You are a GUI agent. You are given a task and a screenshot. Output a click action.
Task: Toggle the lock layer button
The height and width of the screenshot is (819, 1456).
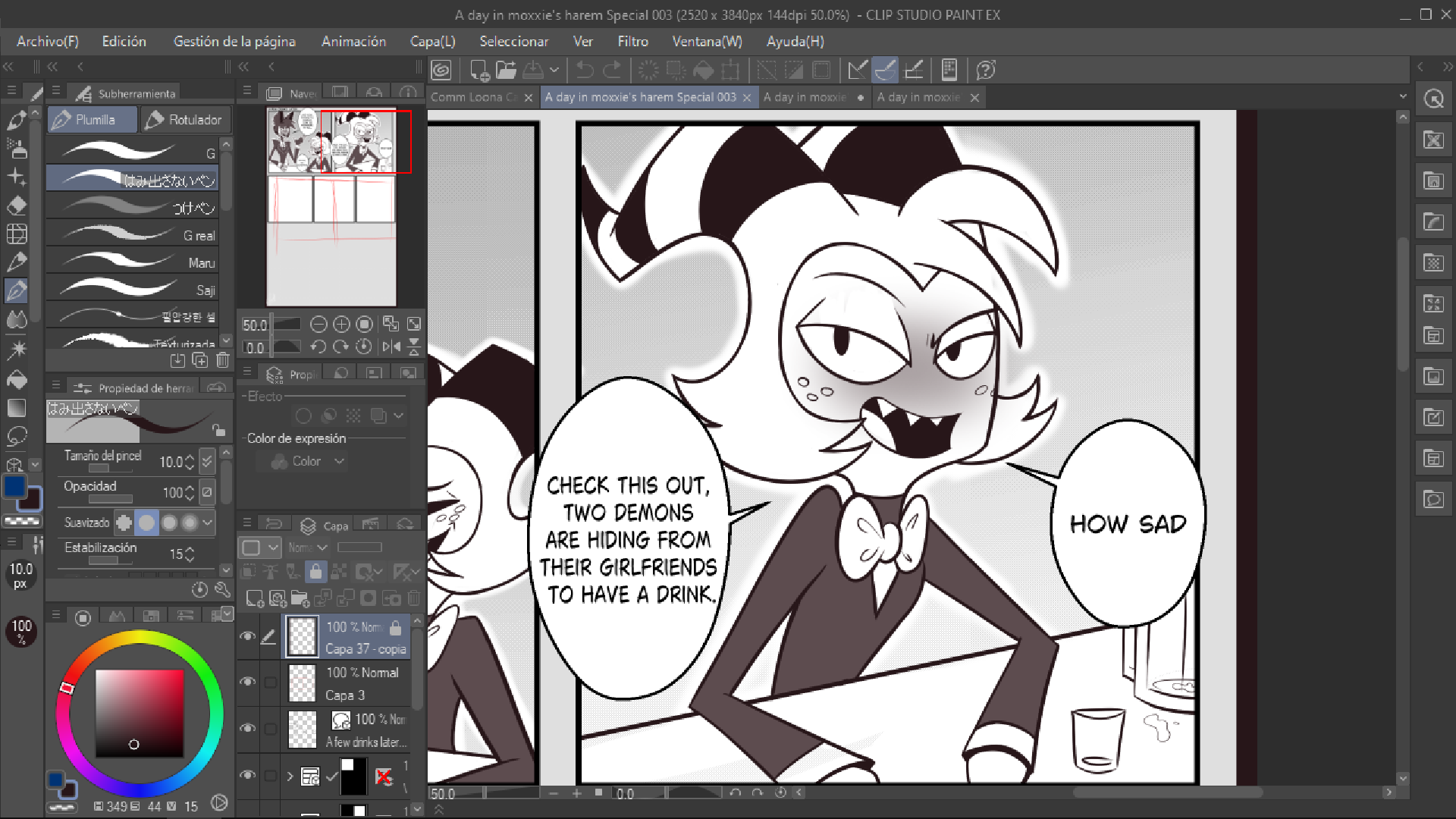tap(315, 572)
